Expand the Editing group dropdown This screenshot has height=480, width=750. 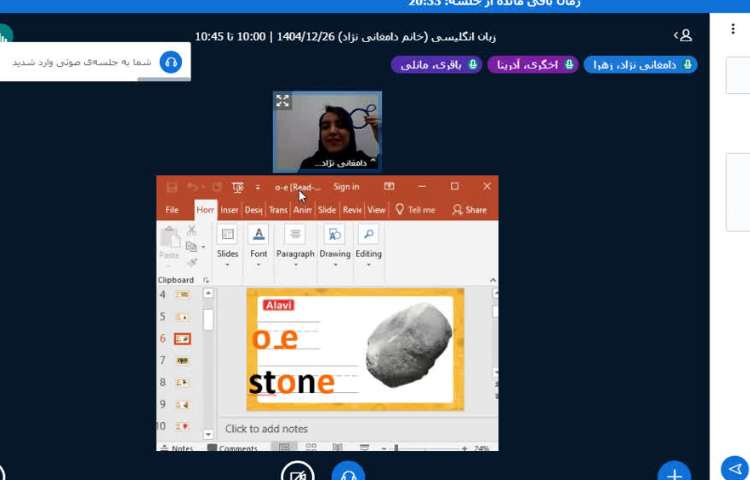click(x=368, y=265)
